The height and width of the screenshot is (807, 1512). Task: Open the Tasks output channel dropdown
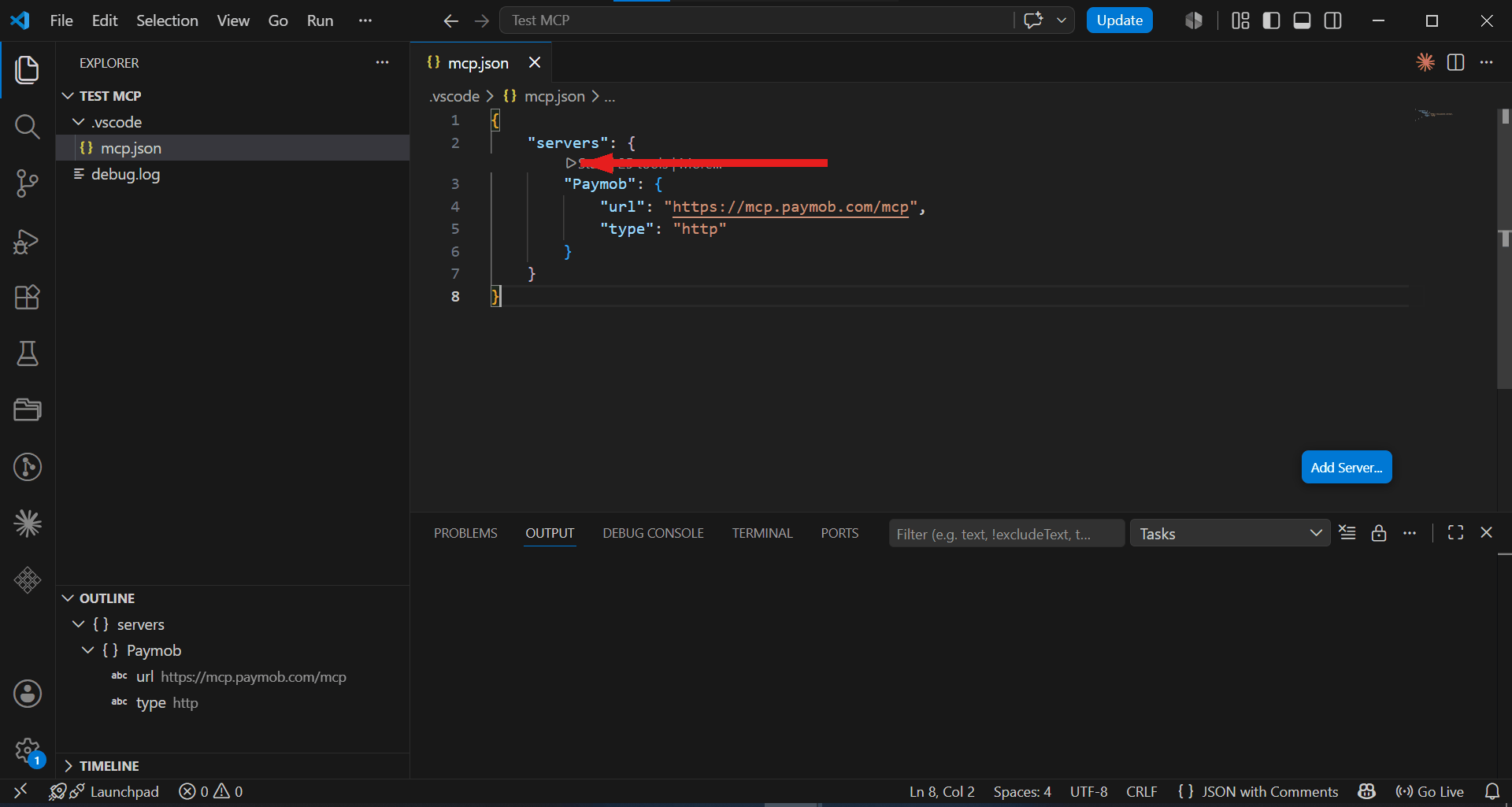(x=1230, y=533)
